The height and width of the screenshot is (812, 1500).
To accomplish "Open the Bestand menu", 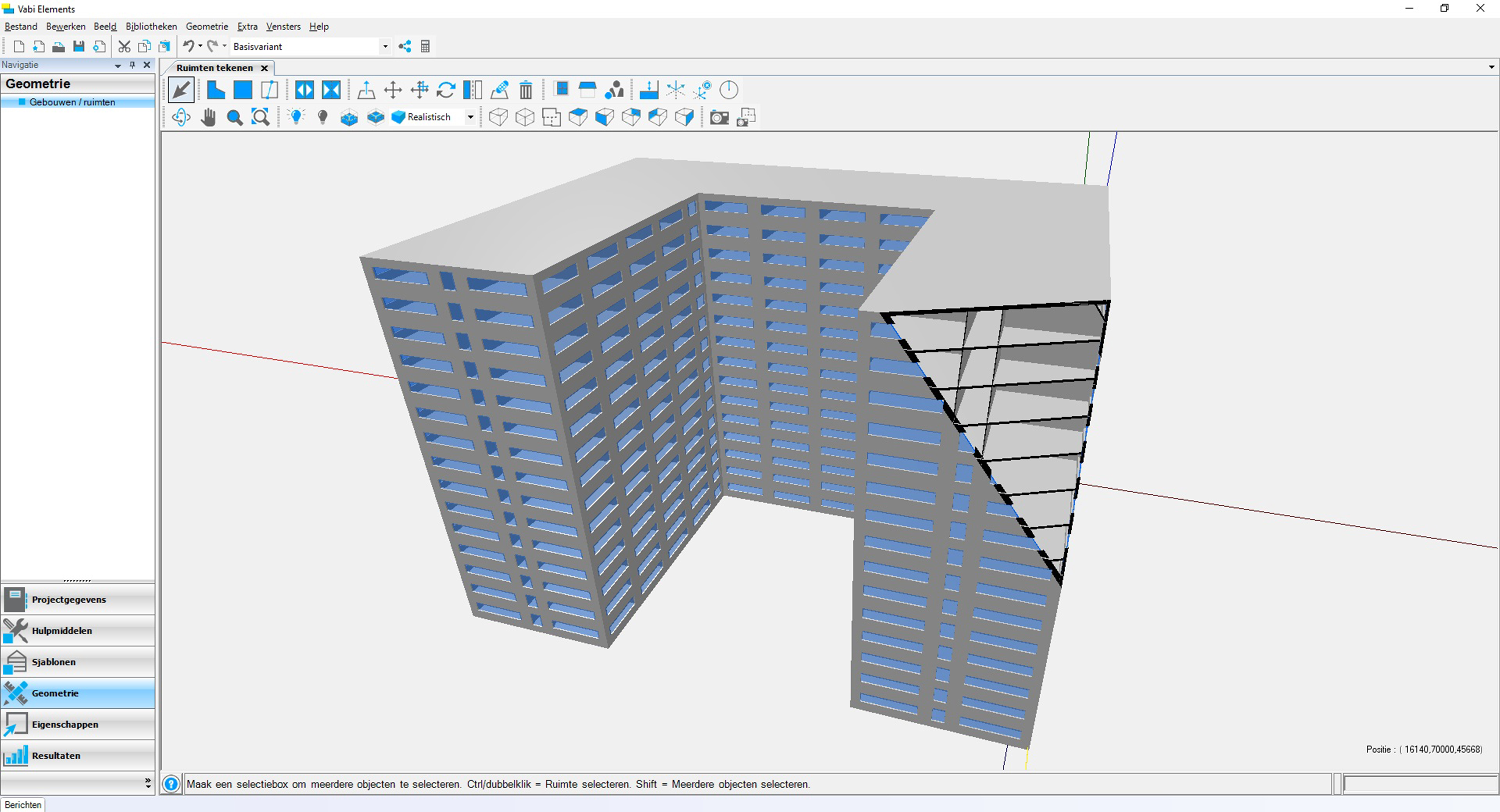I will (21, 26).
